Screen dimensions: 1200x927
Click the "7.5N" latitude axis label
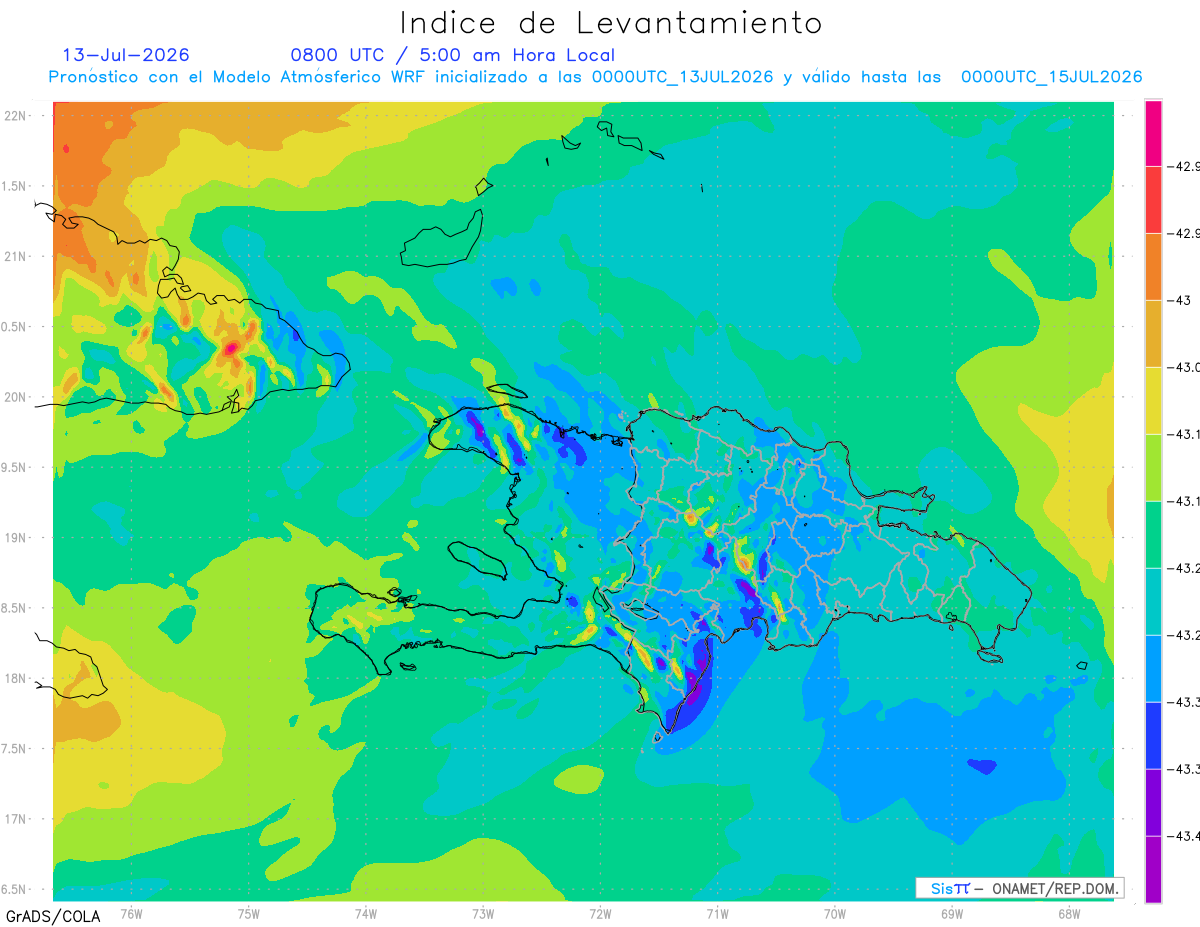tap(15, 748)
